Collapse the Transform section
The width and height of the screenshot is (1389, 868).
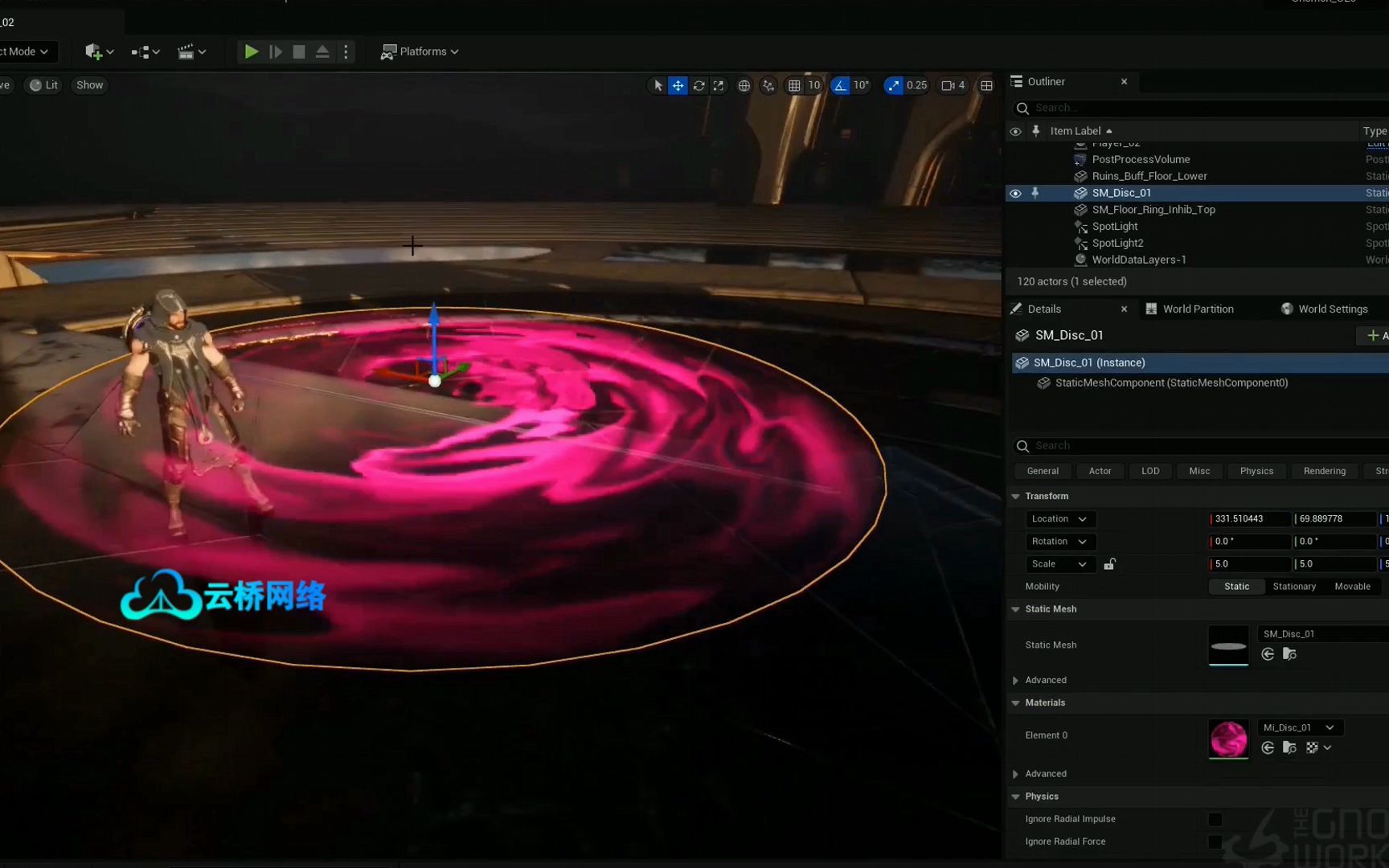[1016, 497]
